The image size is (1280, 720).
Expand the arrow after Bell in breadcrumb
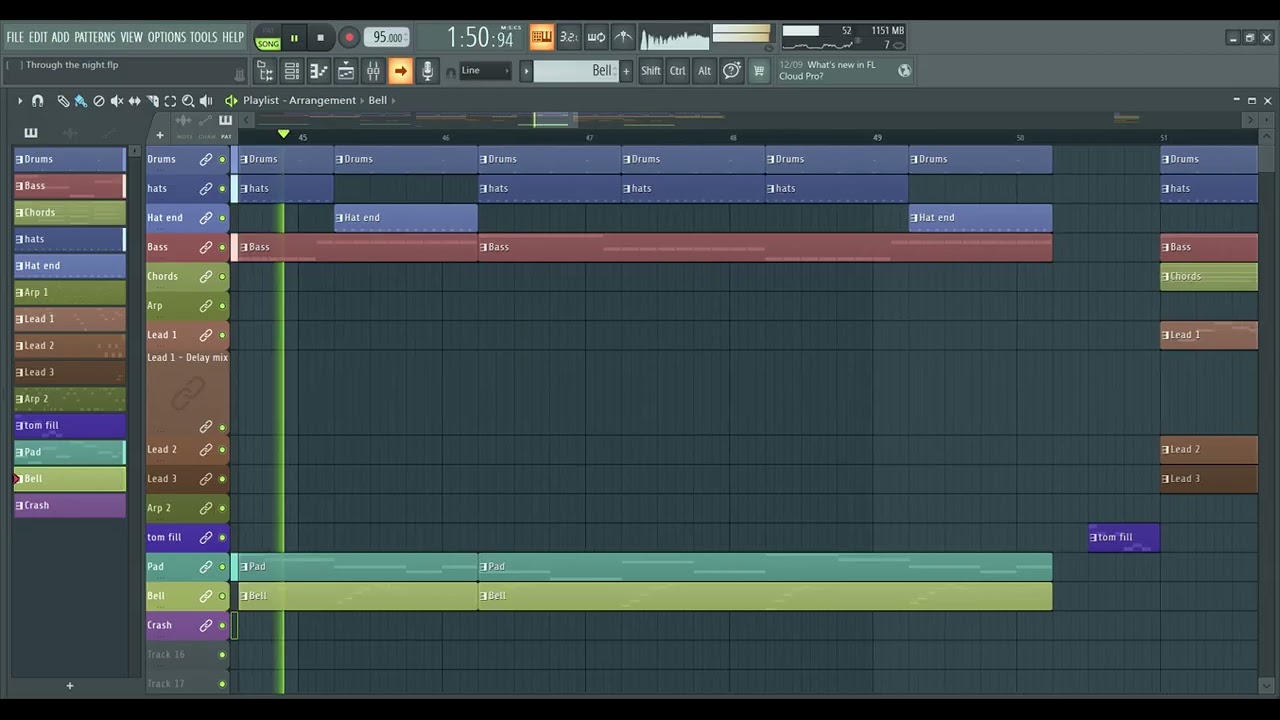pyautogui.click(x=394, y=100)
